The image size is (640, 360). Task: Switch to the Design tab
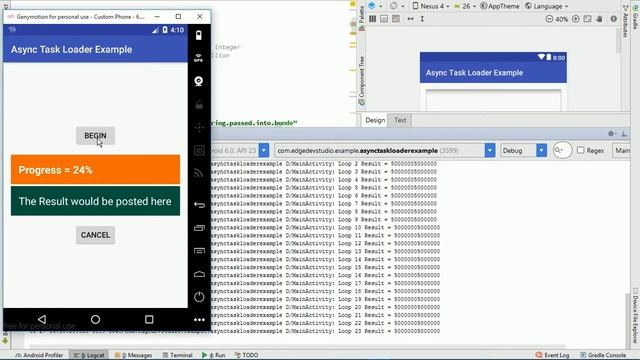click(x=375, y=120)
